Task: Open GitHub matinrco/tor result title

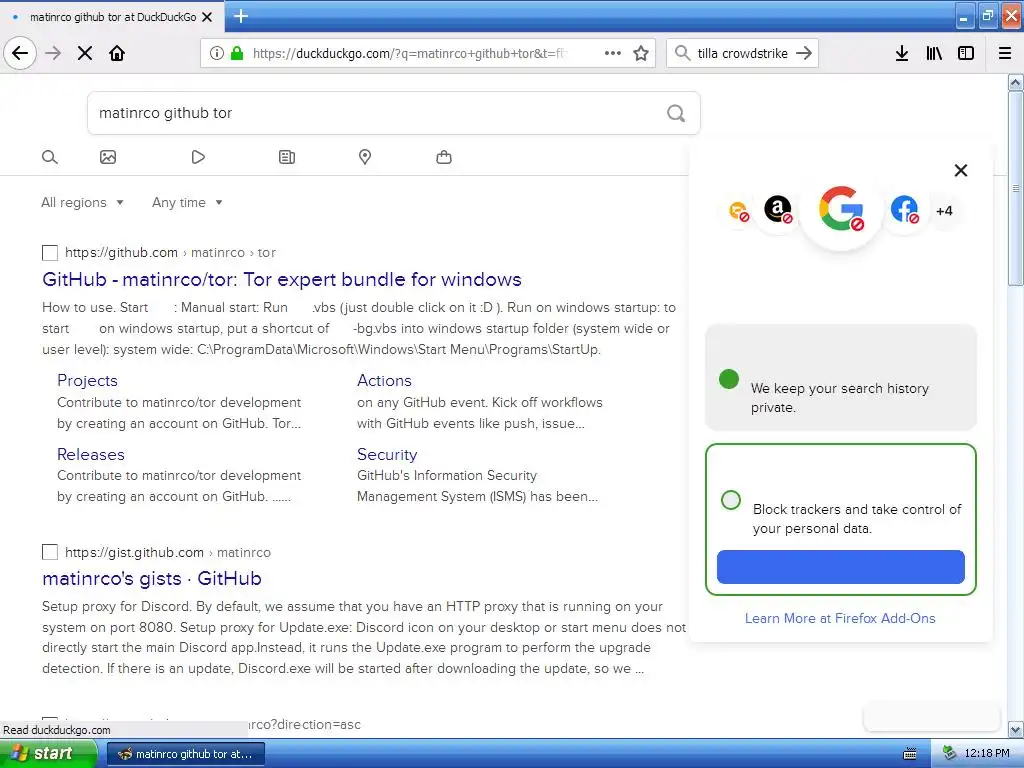Action: tap(281, 280)
